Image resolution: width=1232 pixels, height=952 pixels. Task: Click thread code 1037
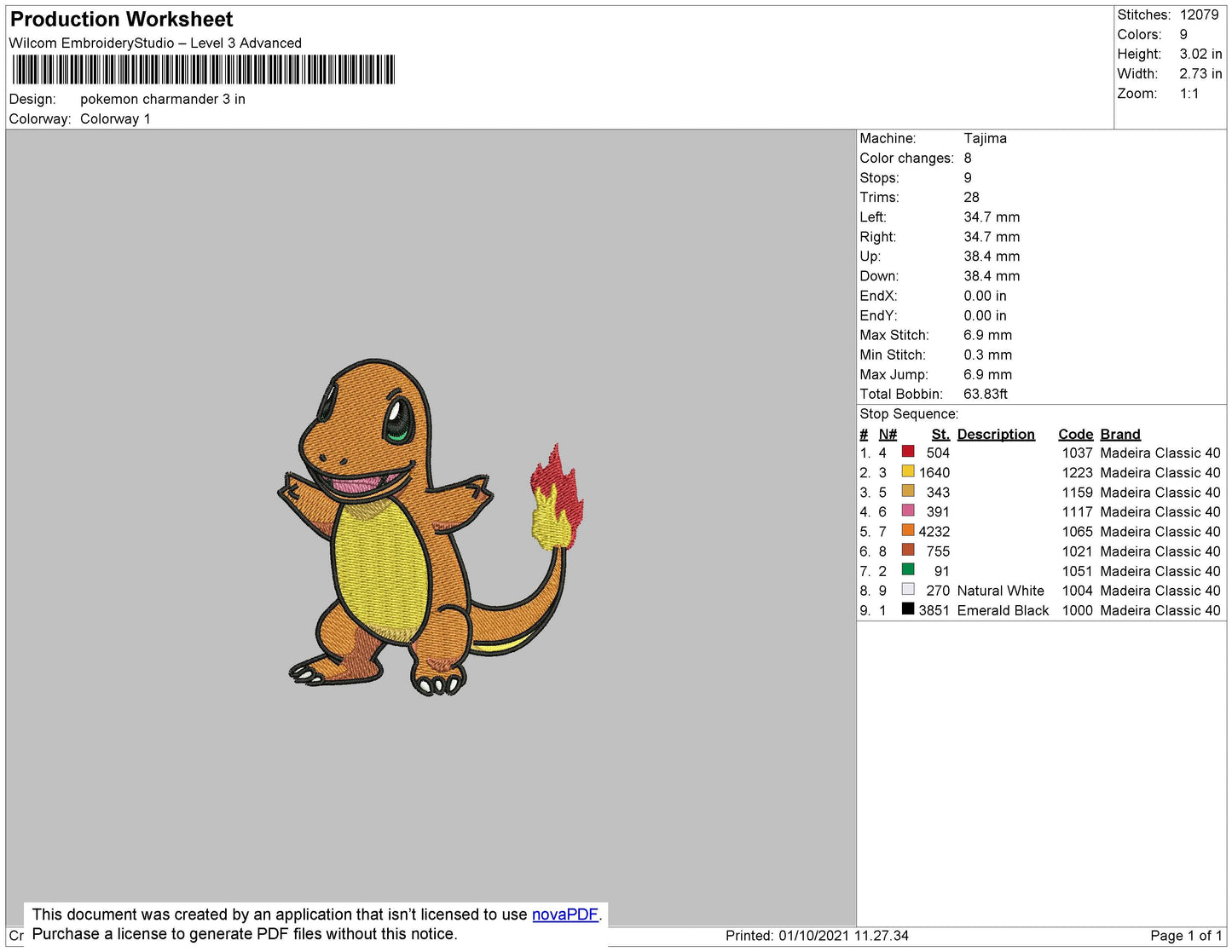(1077, 453)
